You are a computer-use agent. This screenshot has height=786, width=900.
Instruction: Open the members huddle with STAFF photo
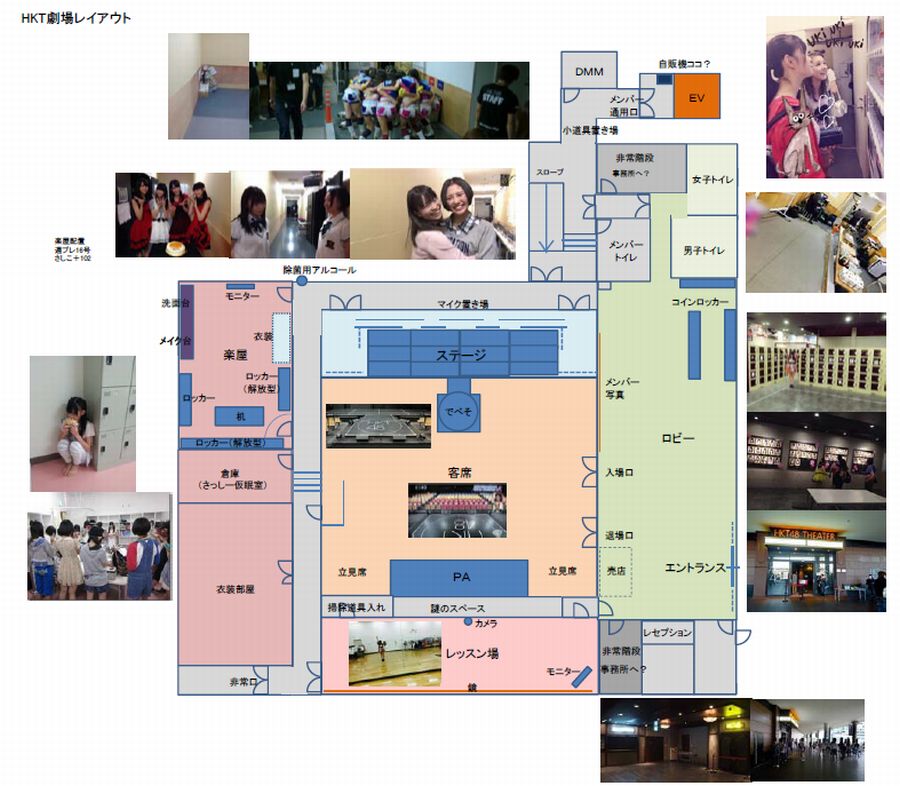coord(389,100)
